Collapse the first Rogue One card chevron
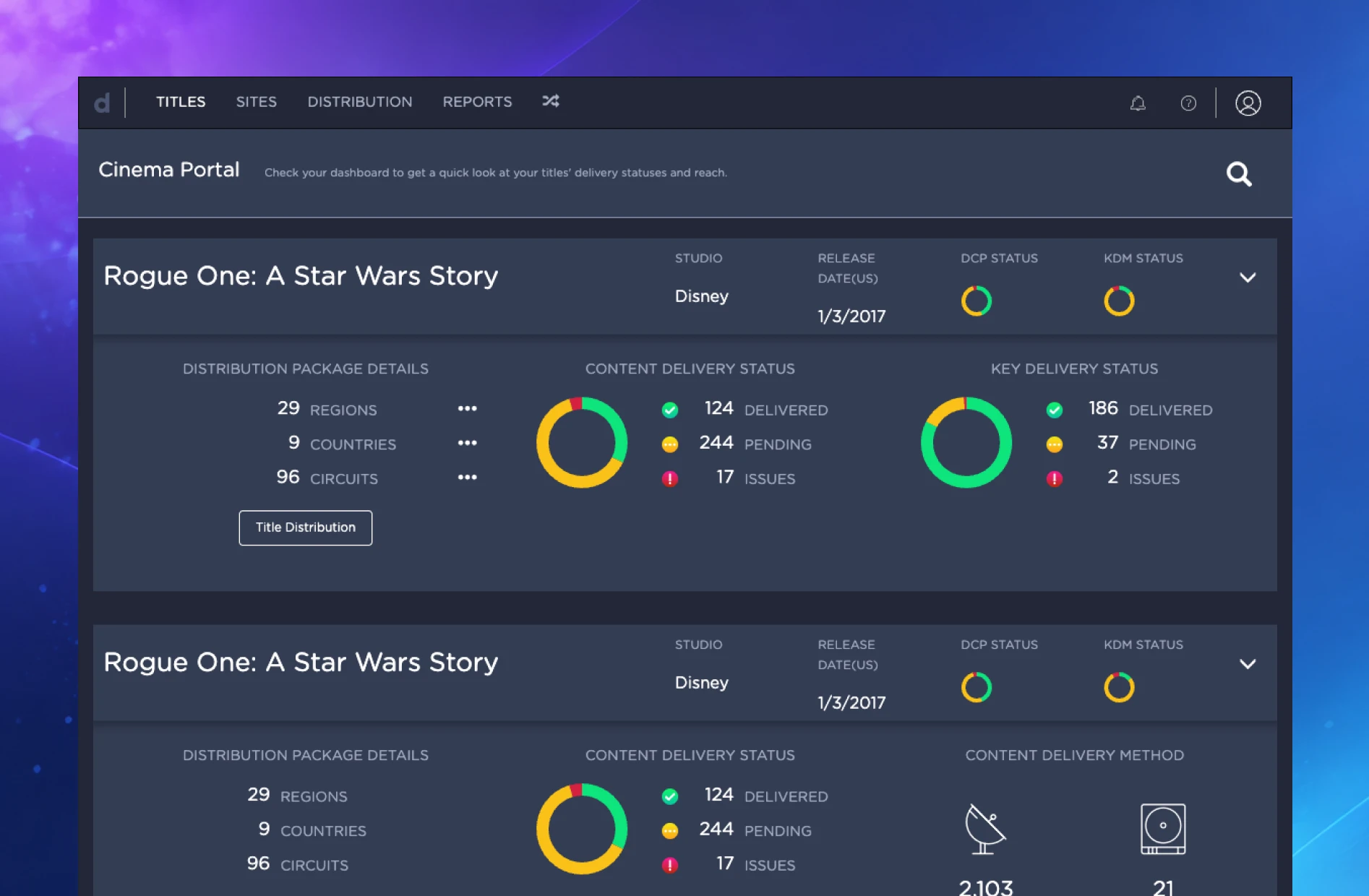 pyautogui.click(x=1248, y=277)
